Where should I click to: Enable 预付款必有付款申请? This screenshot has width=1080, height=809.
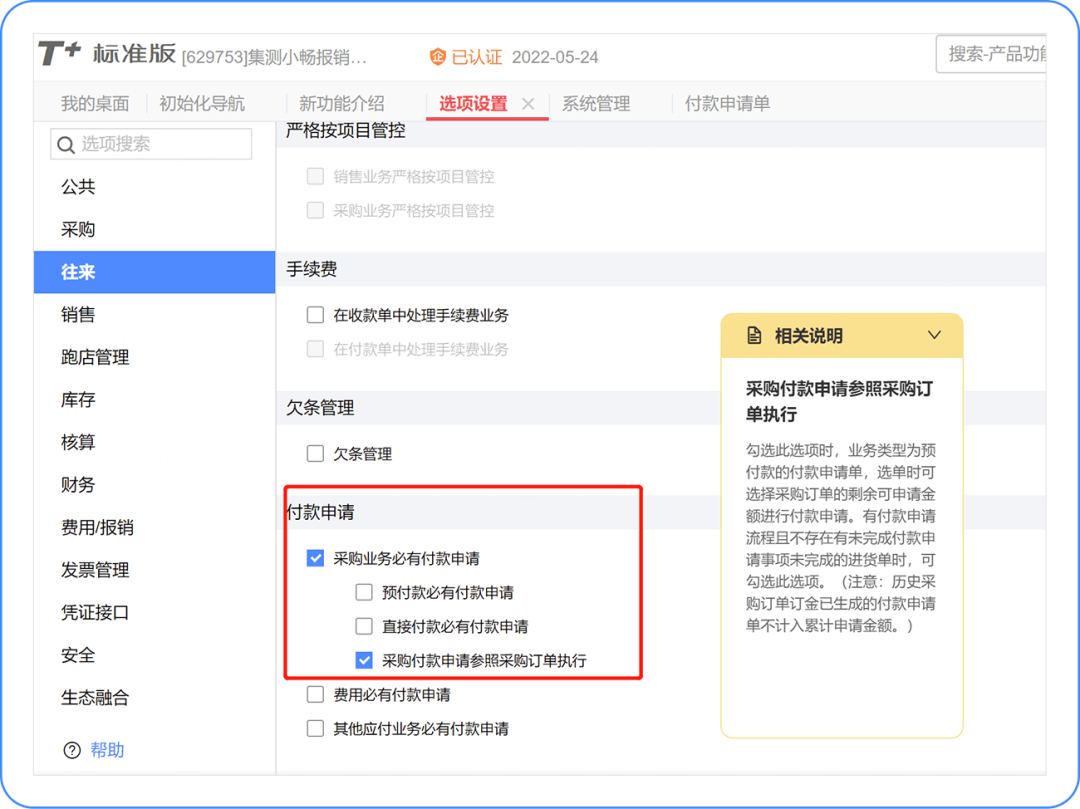364,592
